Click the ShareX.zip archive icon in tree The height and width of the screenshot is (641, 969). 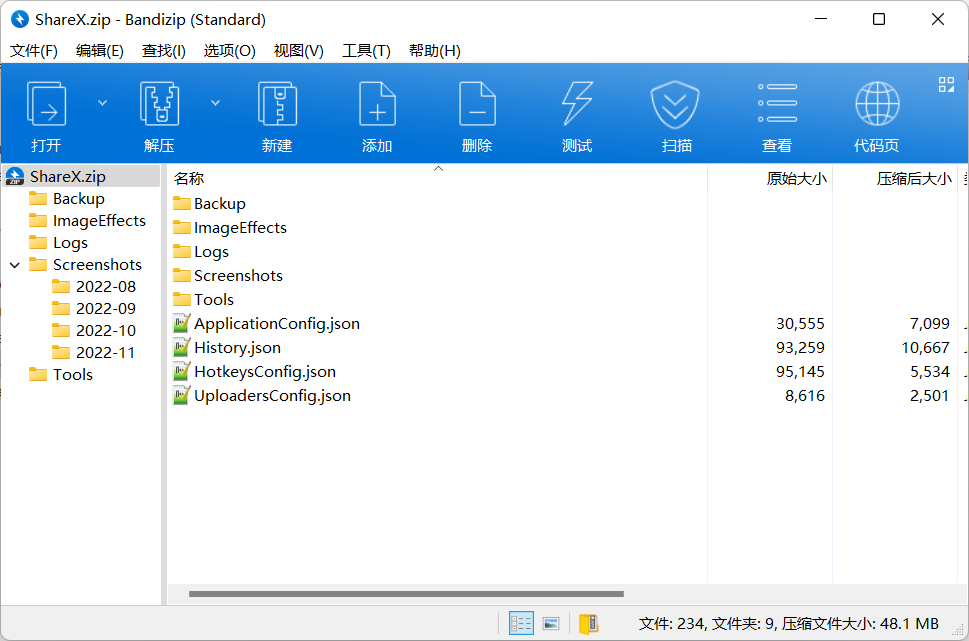[15, 177]
